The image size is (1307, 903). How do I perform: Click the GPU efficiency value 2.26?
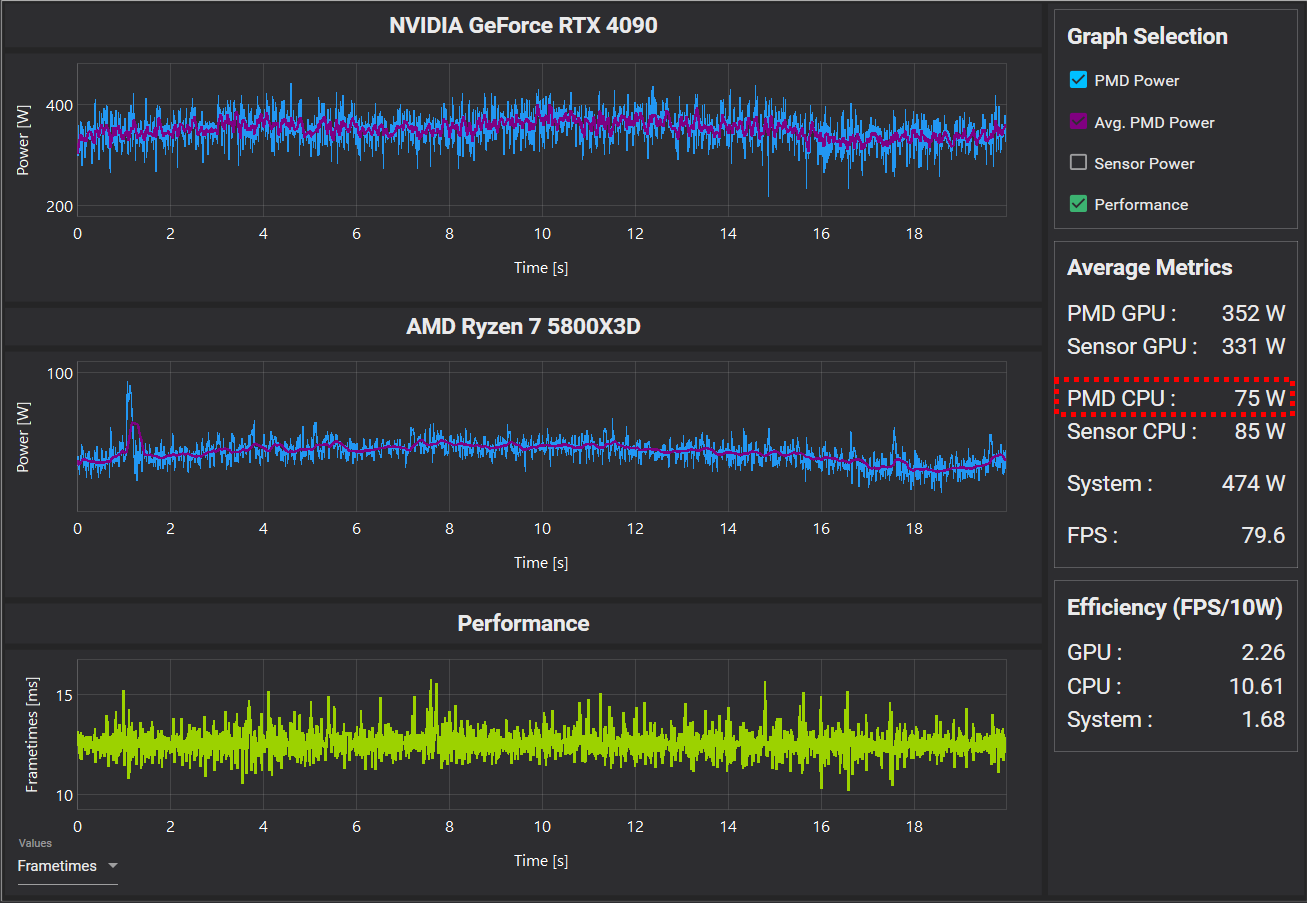[x=1263, y=653]
